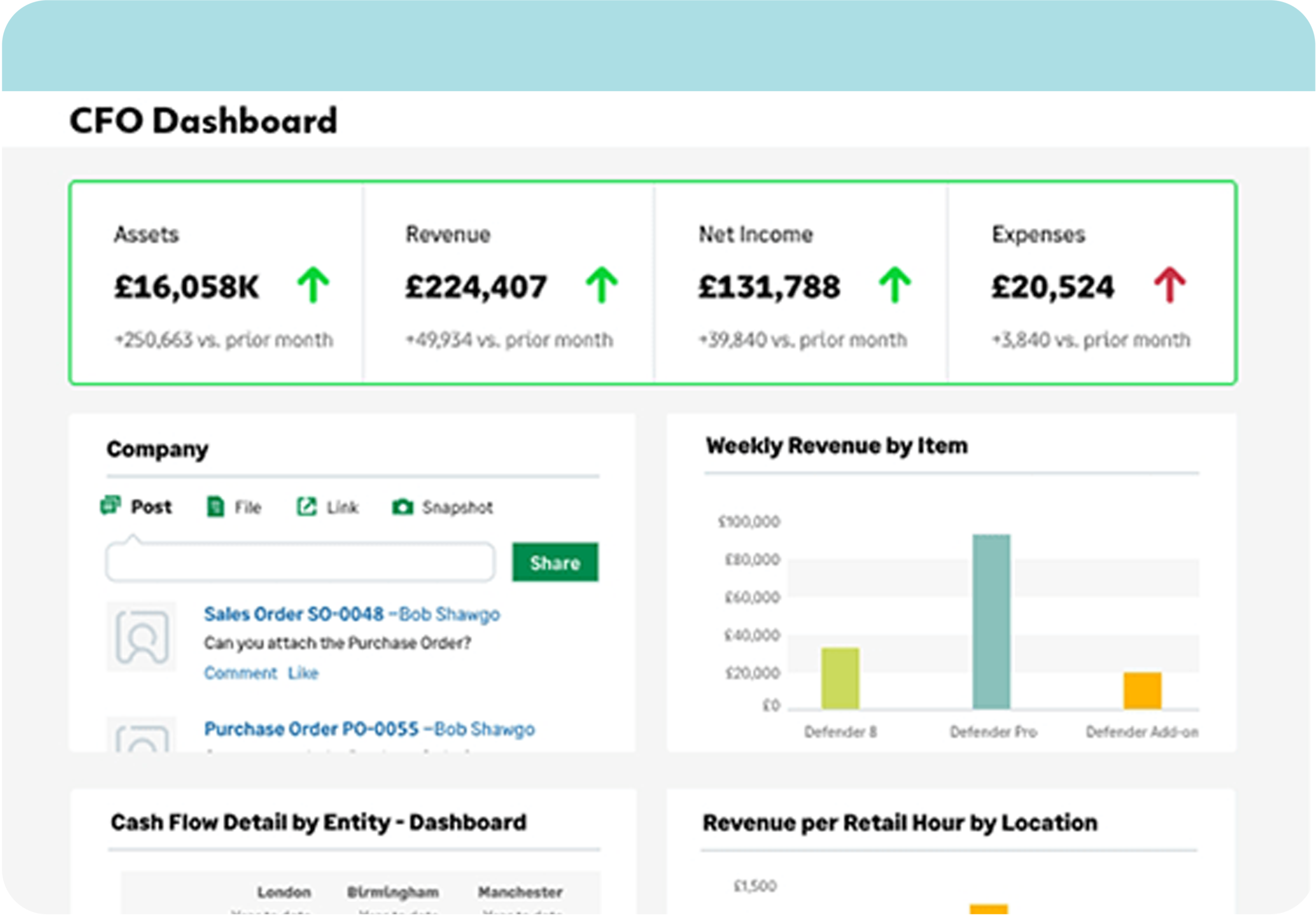The image size is (1316, 916).
Task: Click the +250,663 vs. prior month text
Action: click(x=224, y=340)
